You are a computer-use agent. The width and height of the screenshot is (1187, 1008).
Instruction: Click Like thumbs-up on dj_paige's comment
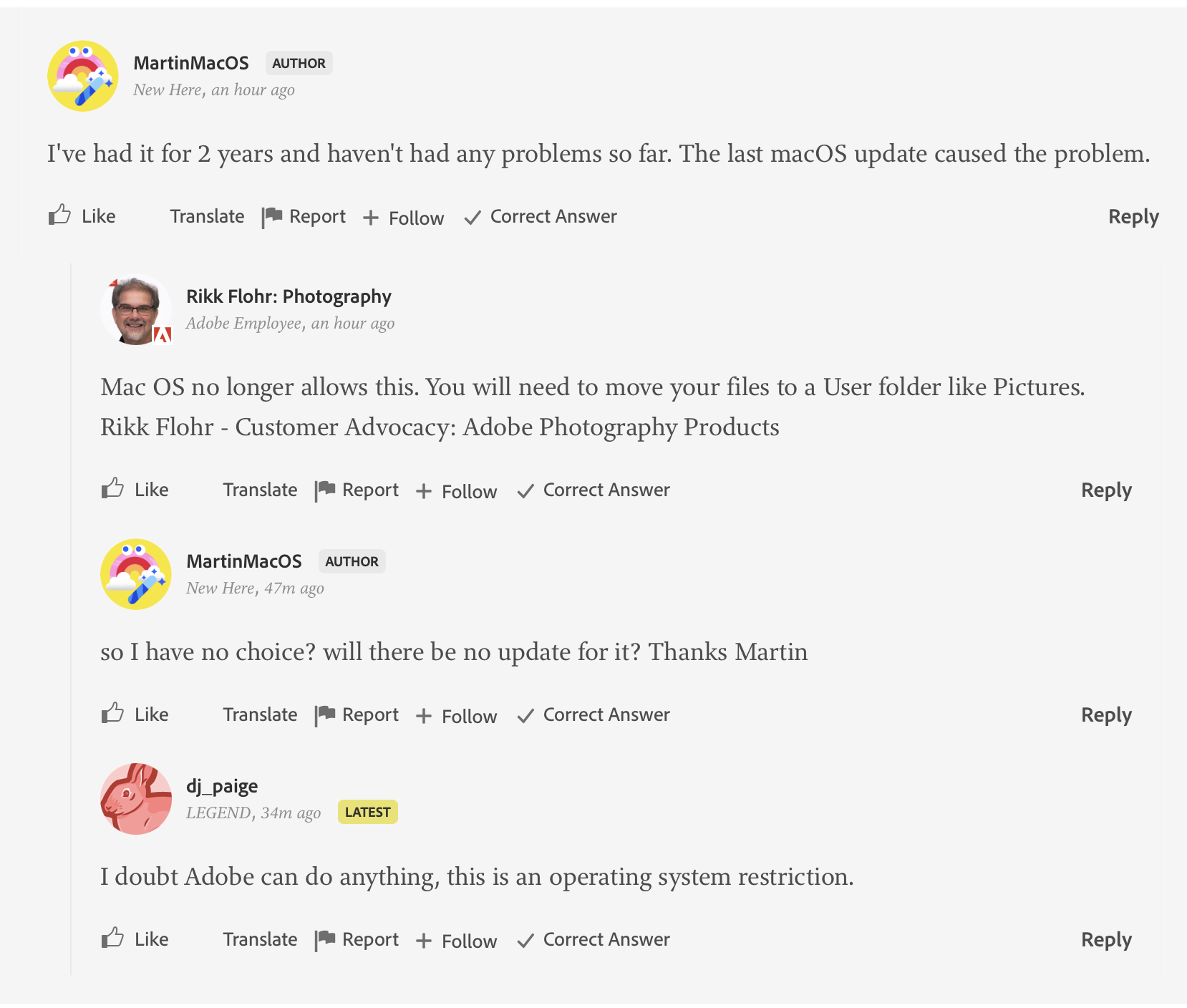pyautogui.click(x=113, y=938)
